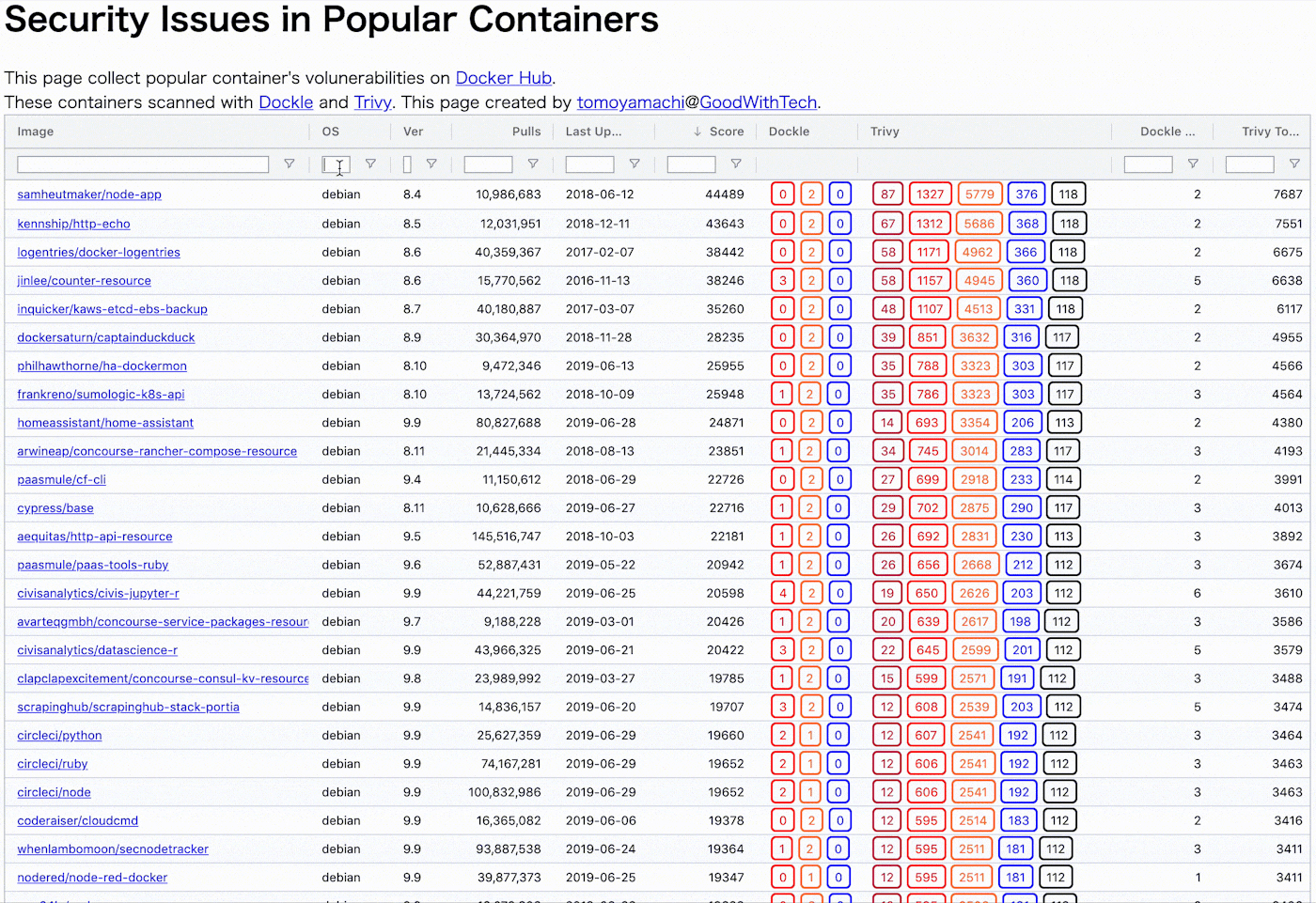Open the Score column filter icon

pos(736,164)
